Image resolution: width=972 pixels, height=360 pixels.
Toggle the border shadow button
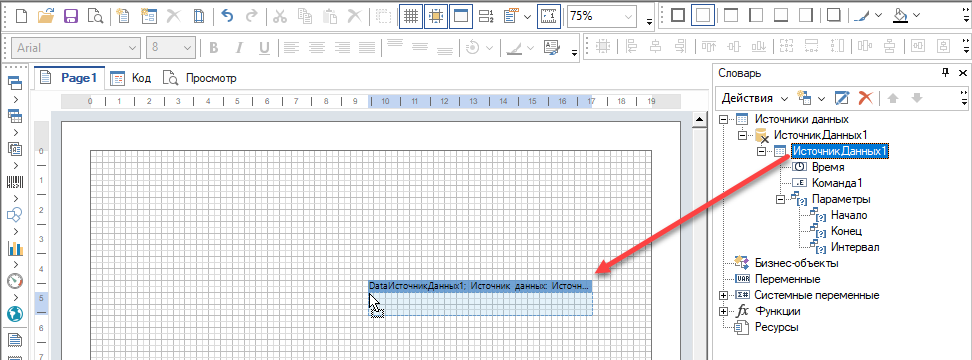click(x=834, y=16)
